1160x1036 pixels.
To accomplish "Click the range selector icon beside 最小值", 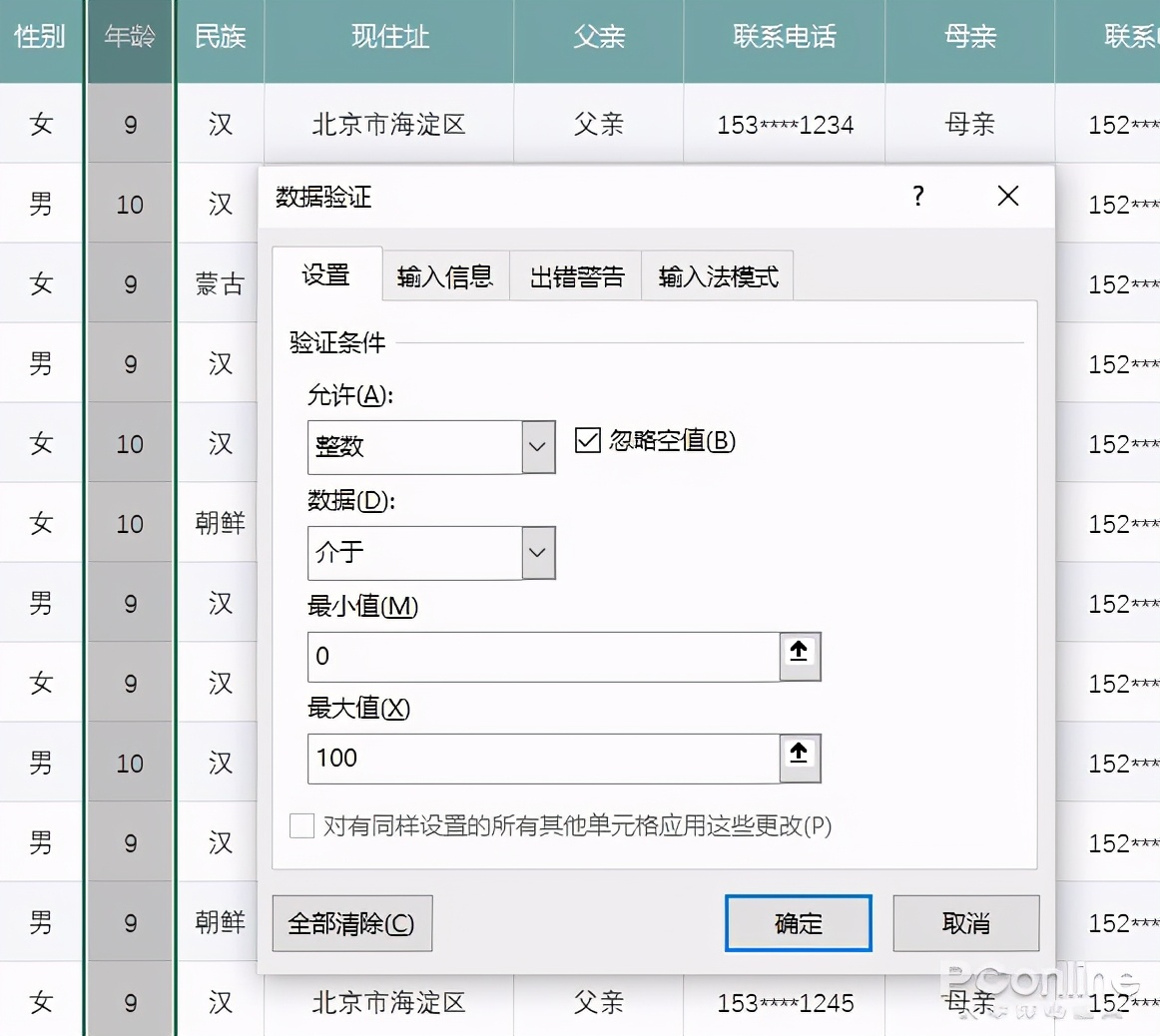I will [x=799, y=656].
